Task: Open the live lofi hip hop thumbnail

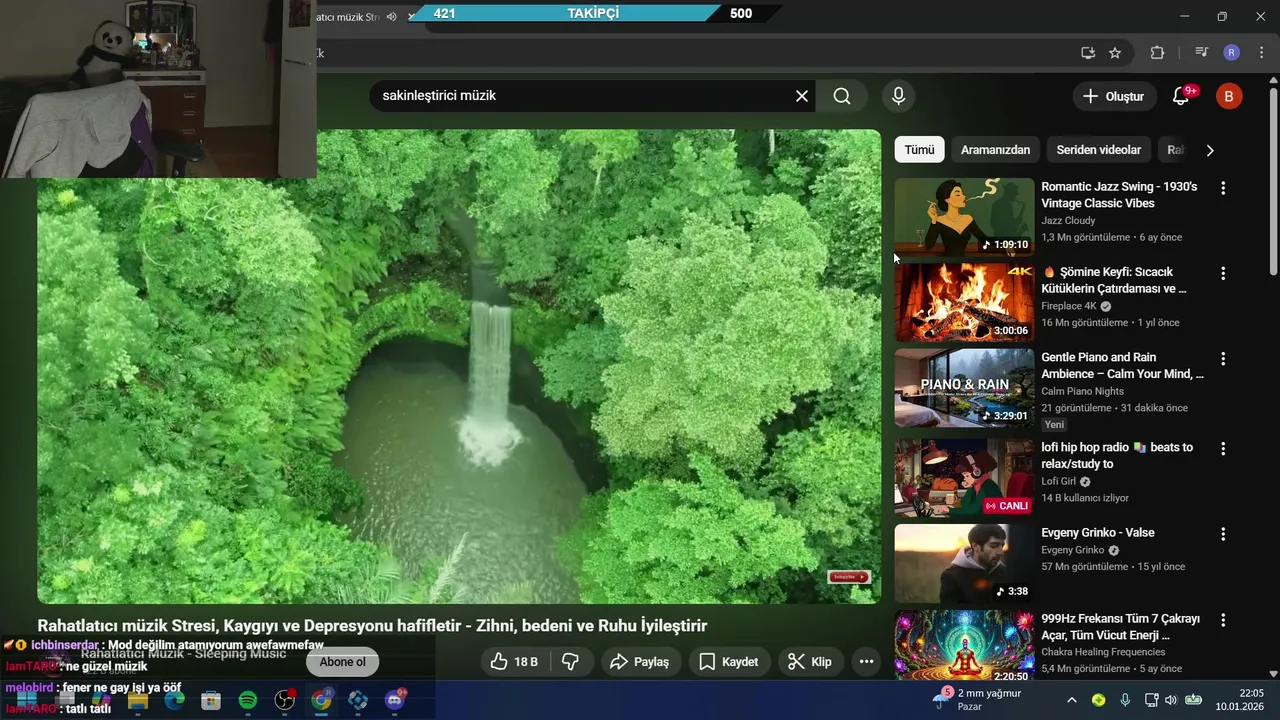Action: [x=964, y=478]
